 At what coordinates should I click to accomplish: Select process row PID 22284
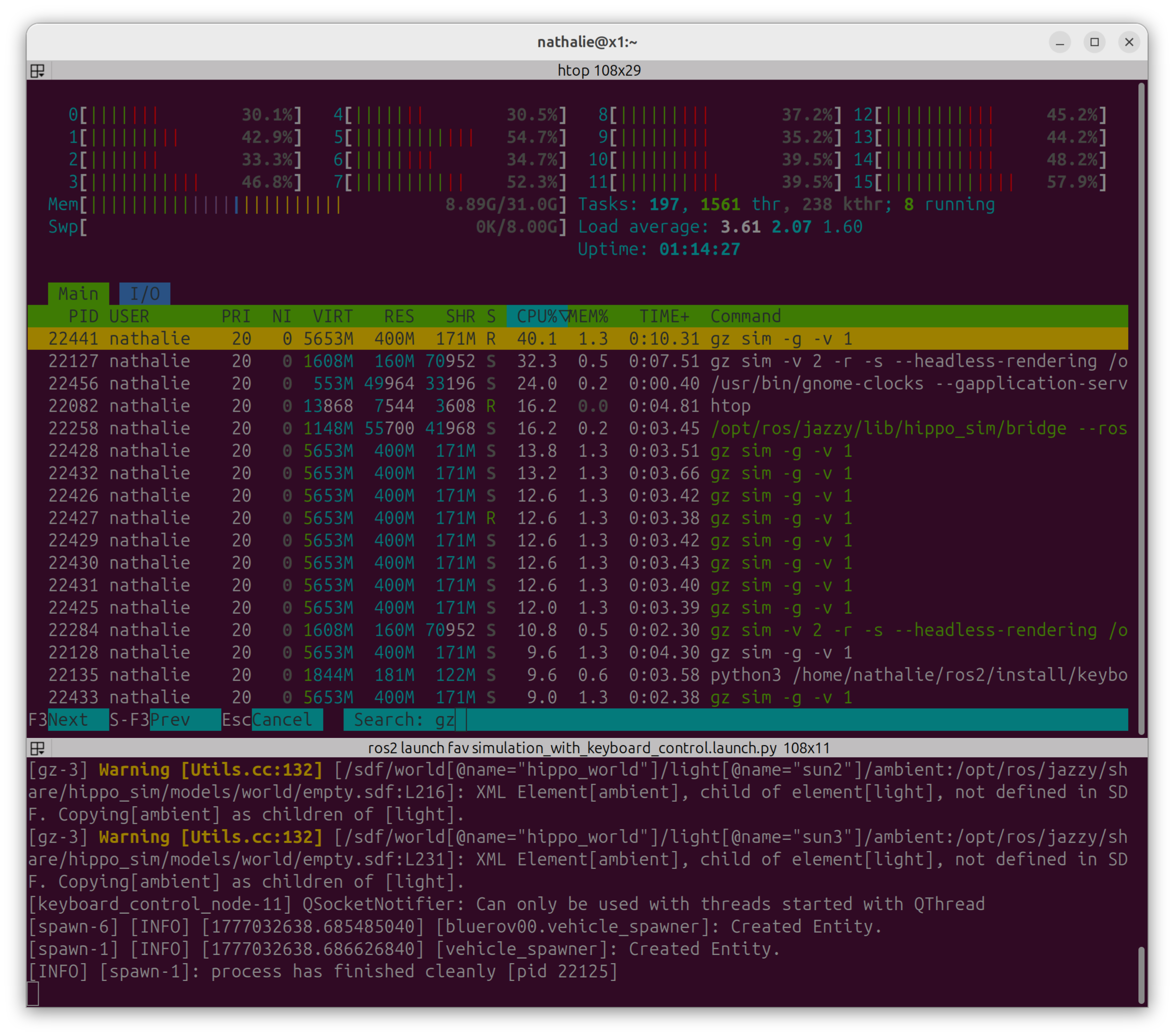tap(578, 630)
